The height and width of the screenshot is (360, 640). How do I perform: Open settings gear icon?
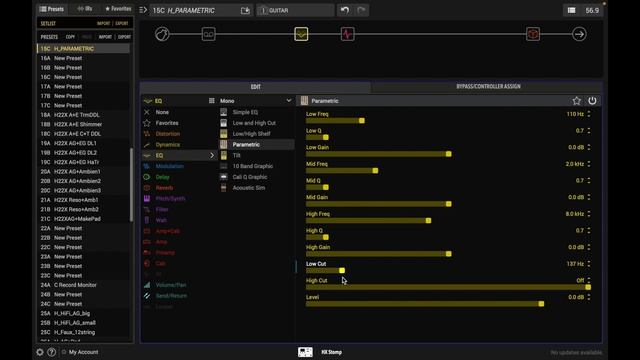point(40,352)
